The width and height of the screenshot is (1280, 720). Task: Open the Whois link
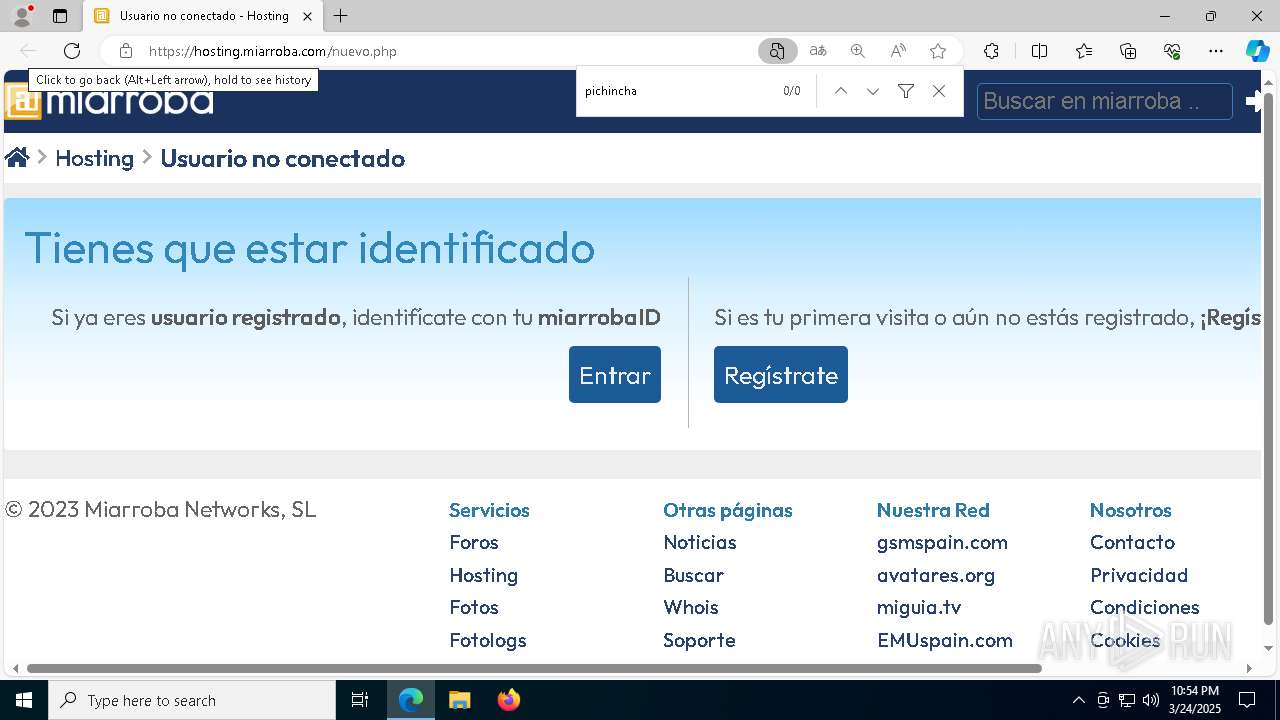click(691, 607)
